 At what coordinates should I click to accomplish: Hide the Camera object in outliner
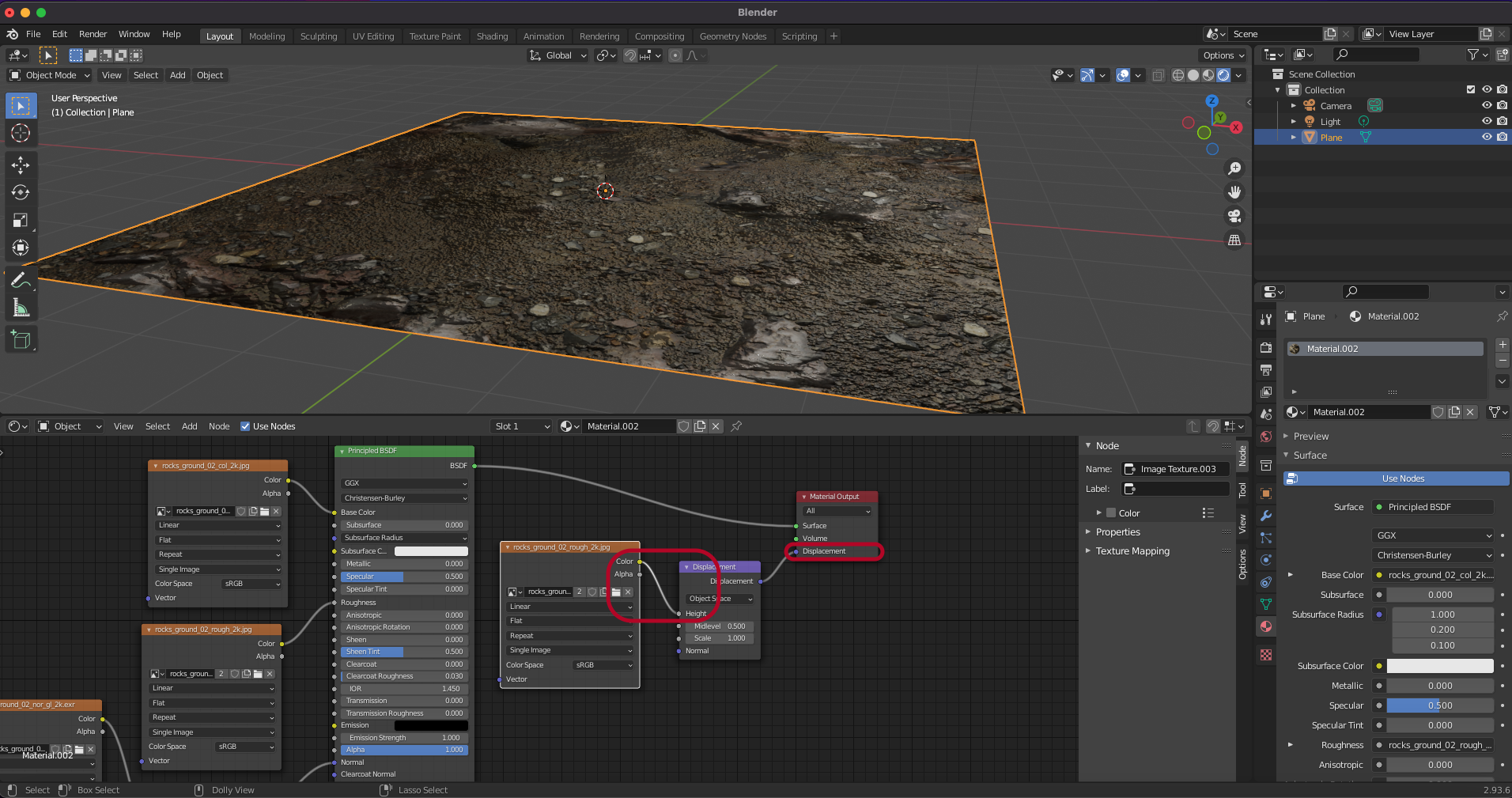point(1487,106)
